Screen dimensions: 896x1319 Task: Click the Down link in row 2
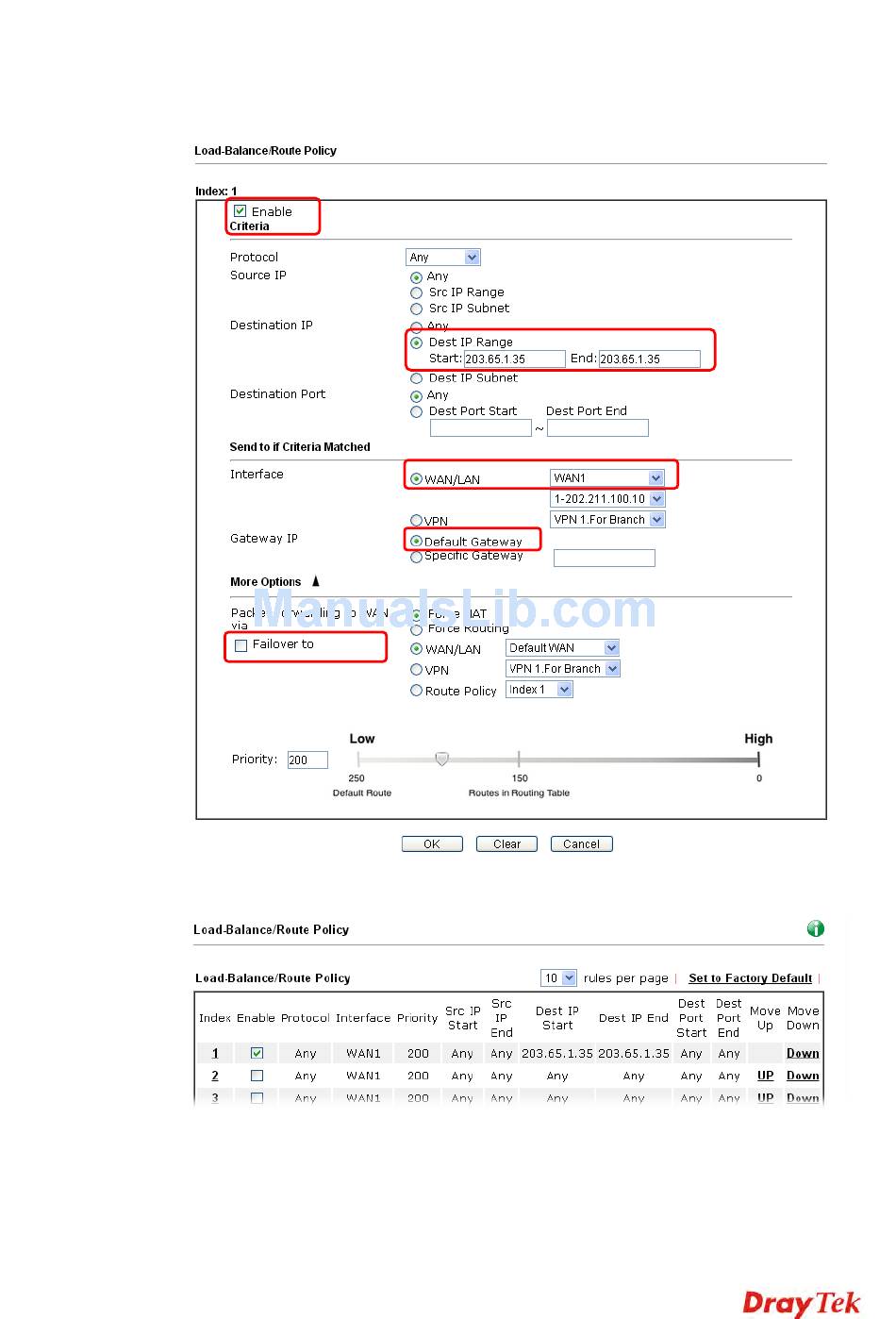coord(803,1076)
